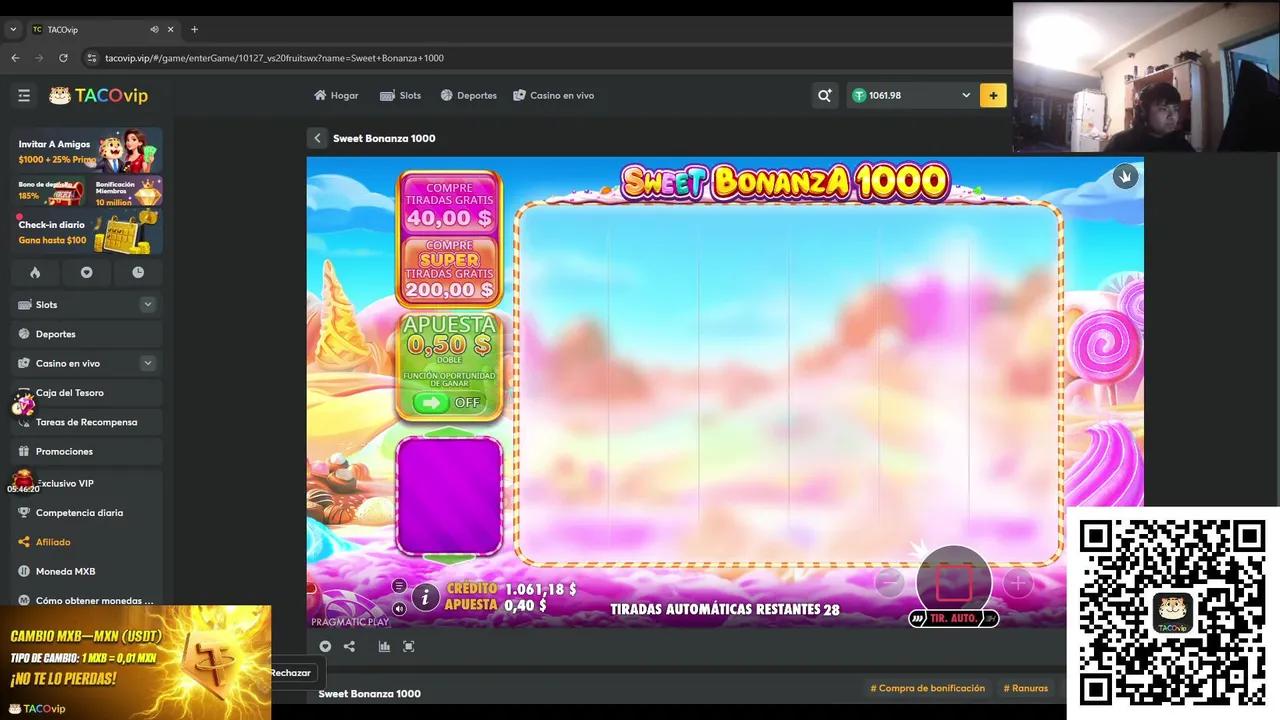Image resolution: width=1280 pixels, height=720 pixels.
Task: Open Cómo obtener monedas sidebar item
Action: [x=87, y=601]
